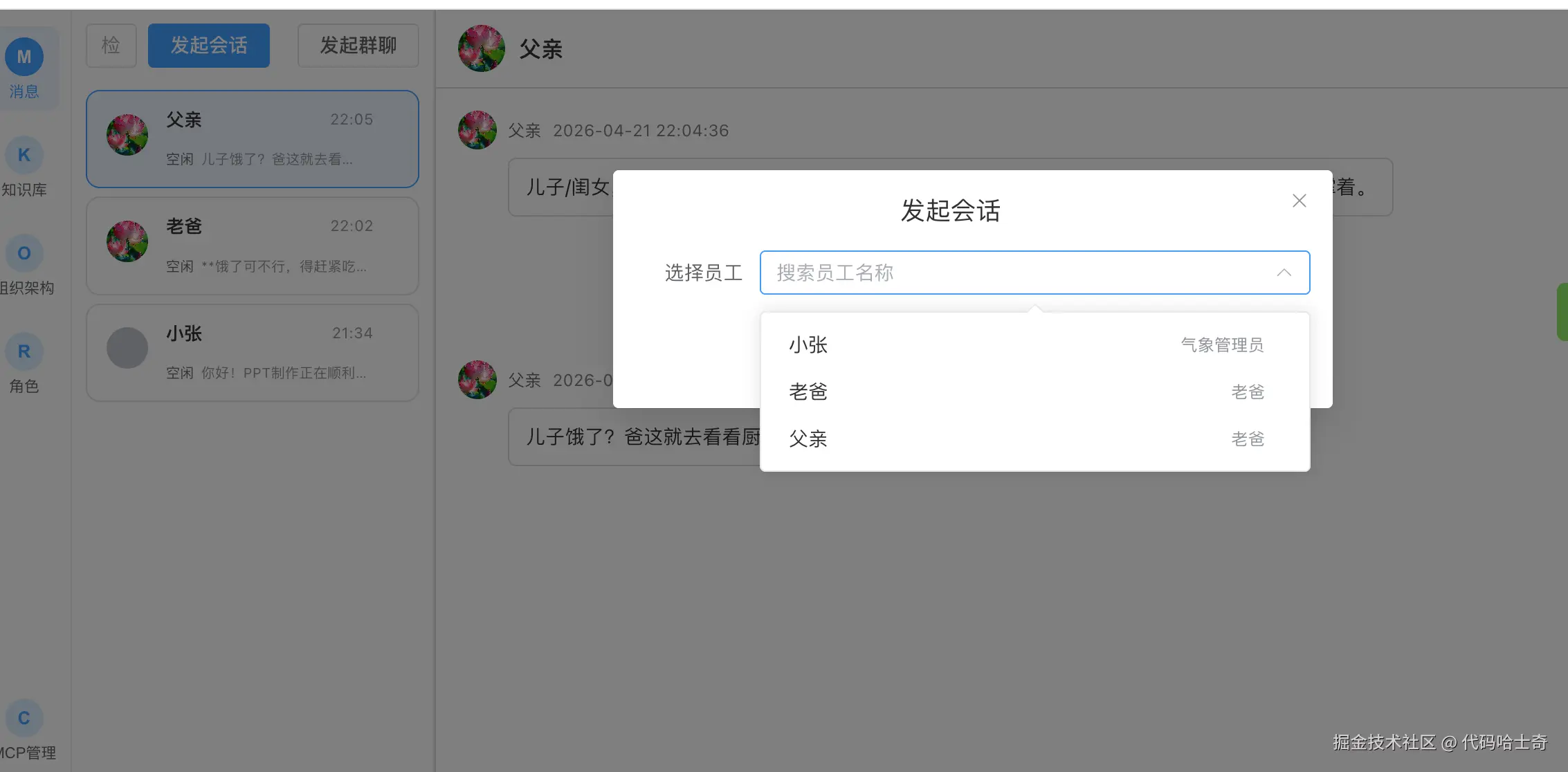Click 小张's gray avatar placeholder
The image size is (1568, 772).
click(x=127, y=348)
